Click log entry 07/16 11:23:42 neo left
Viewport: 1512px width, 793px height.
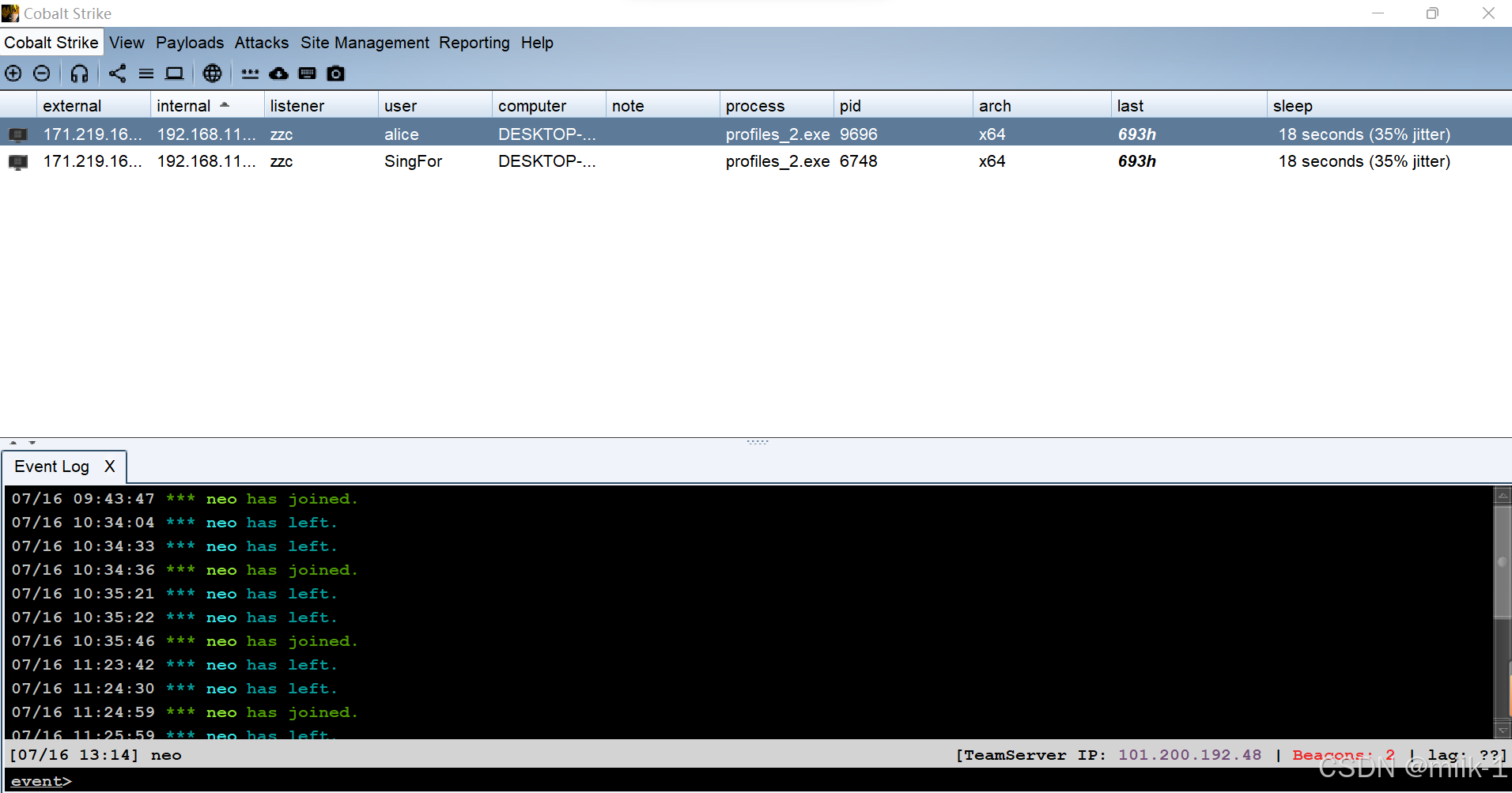175,665
